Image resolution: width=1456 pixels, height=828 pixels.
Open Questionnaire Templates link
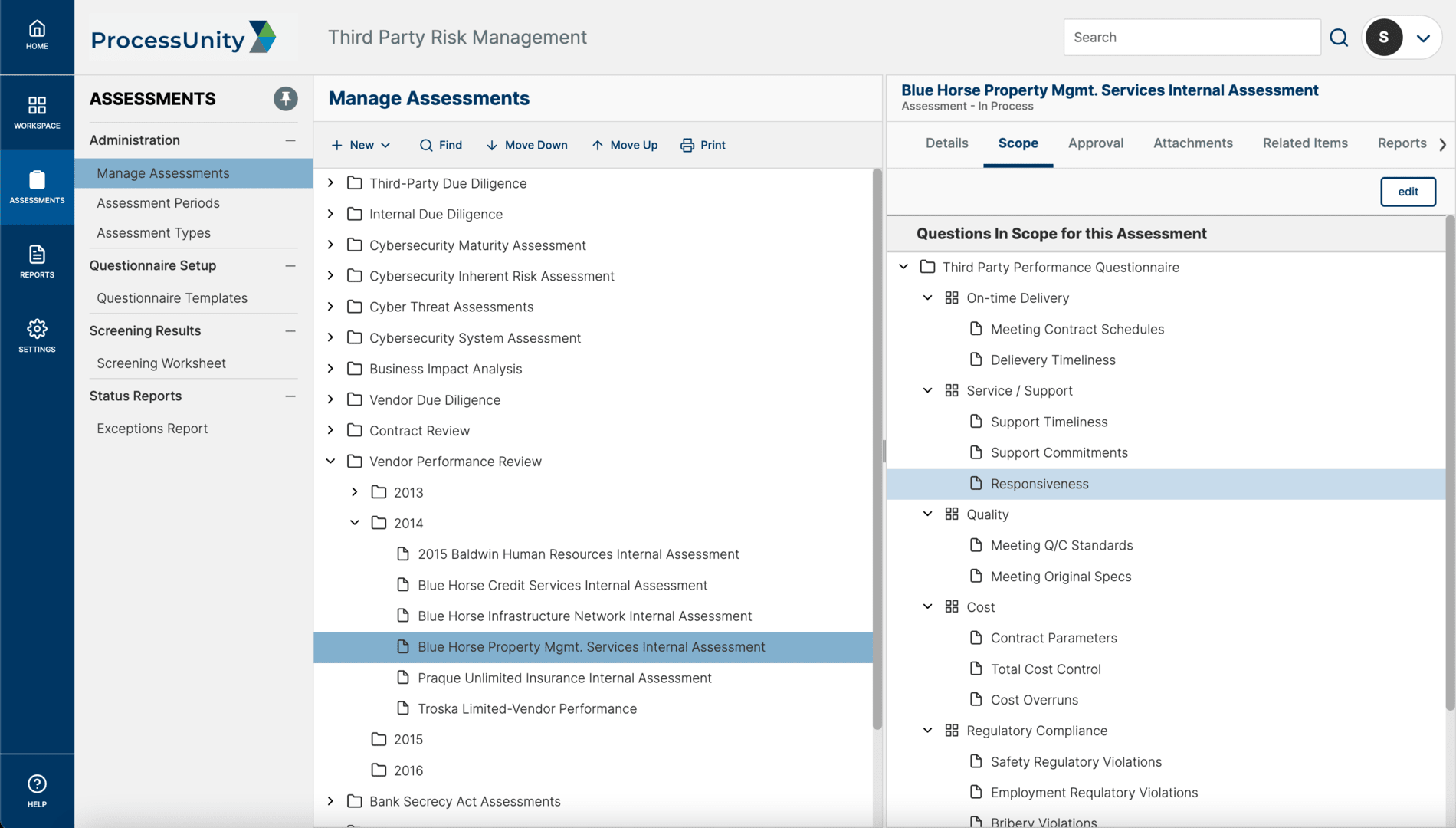(x=172, y=298)
